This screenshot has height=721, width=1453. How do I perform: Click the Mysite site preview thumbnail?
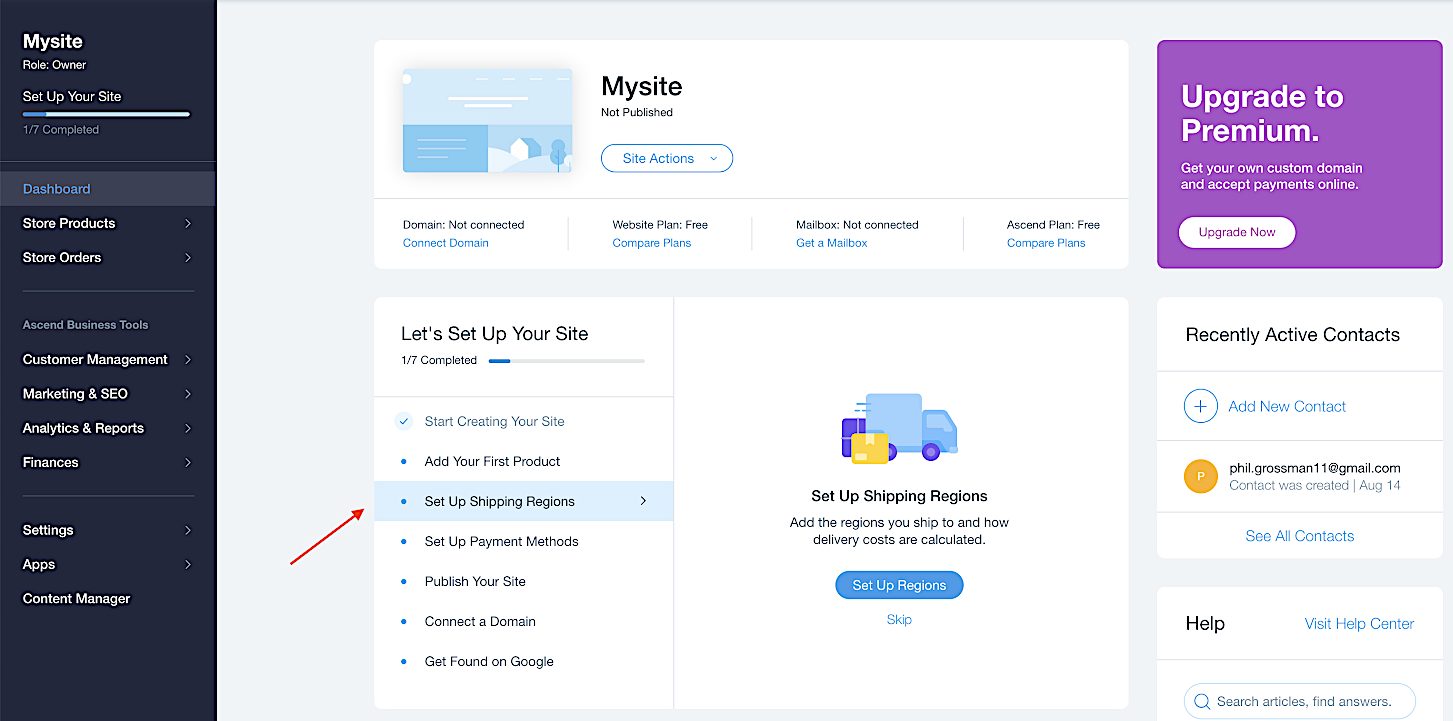click(487, 121)
